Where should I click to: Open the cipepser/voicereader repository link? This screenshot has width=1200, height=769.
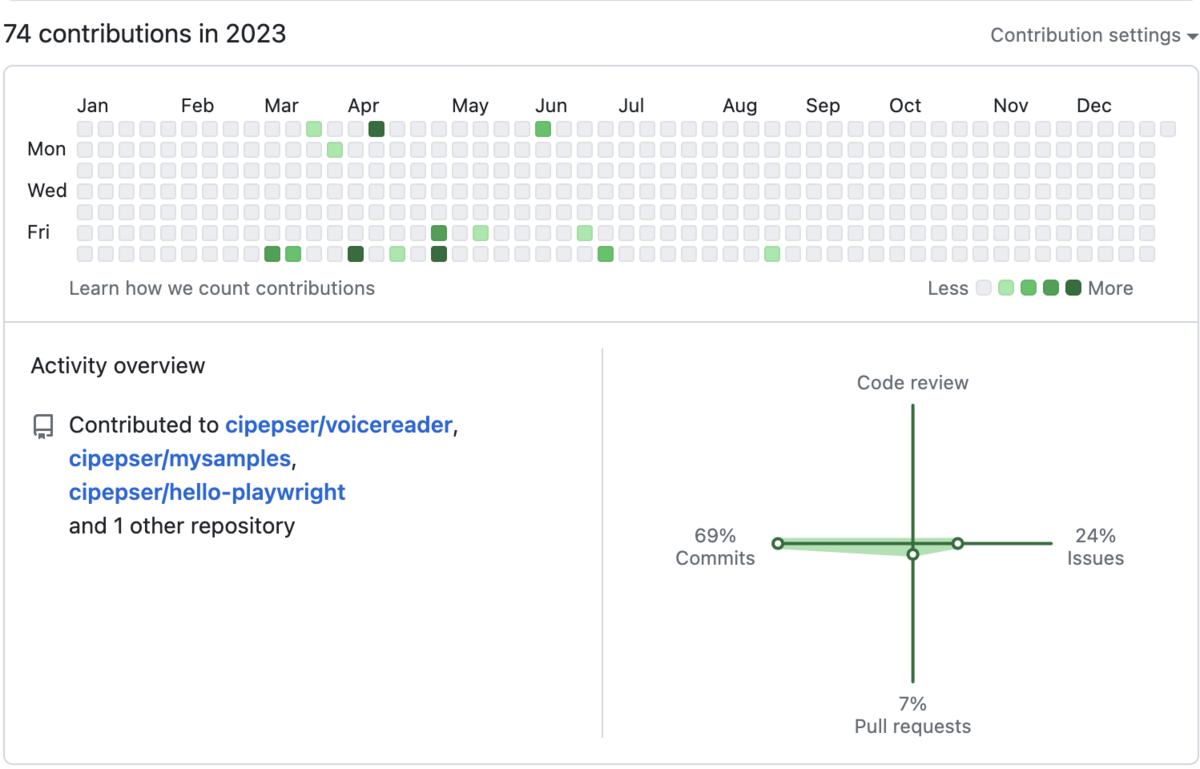339,425
